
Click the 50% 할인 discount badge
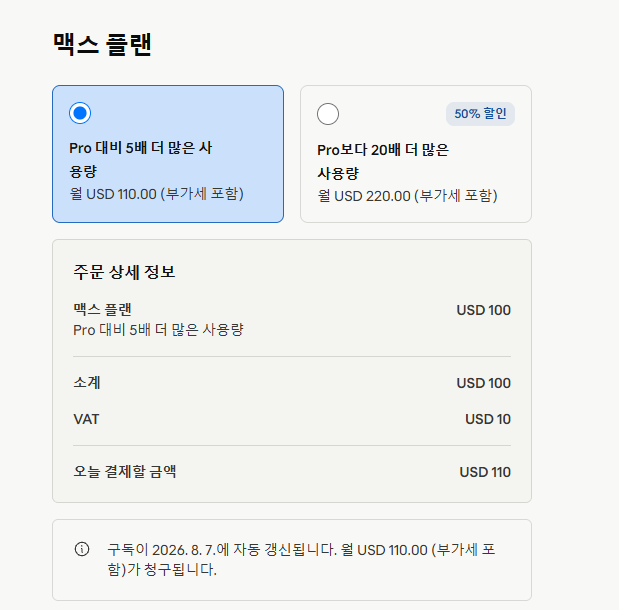(480, 114)
